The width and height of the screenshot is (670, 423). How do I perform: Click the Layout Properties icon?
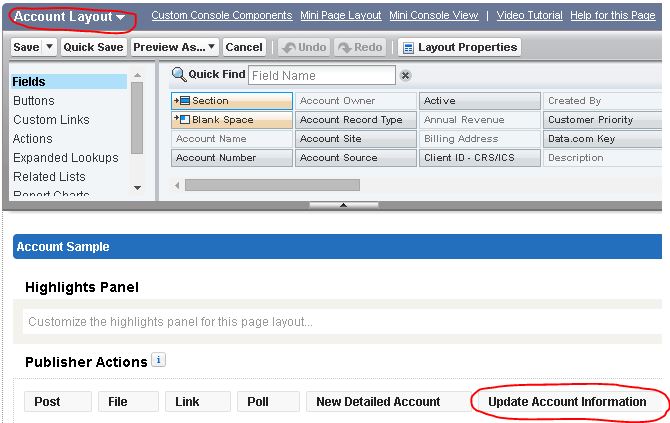coord(408,48)
